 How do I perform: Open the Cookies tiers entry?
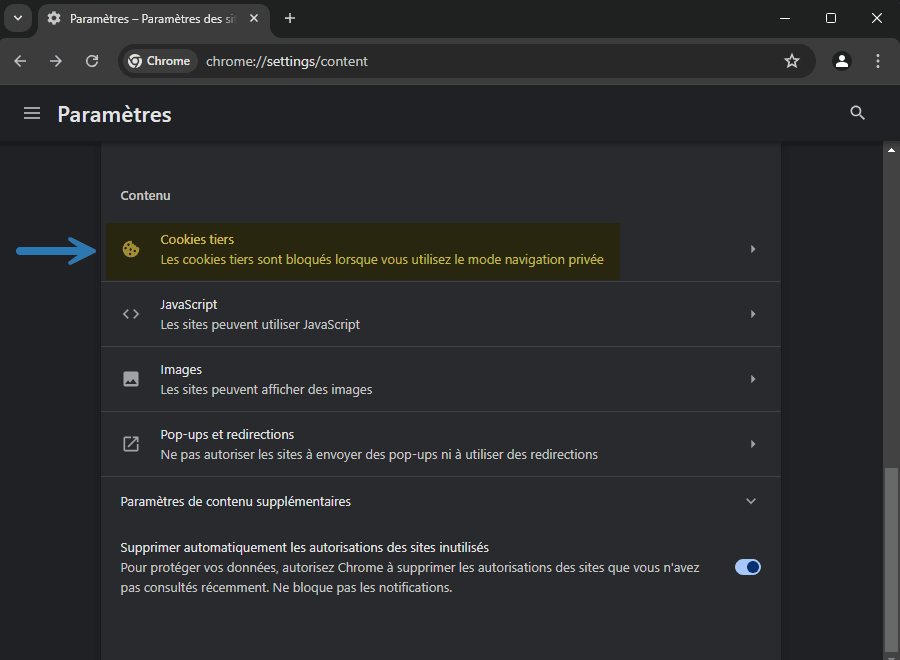point(441,249)
